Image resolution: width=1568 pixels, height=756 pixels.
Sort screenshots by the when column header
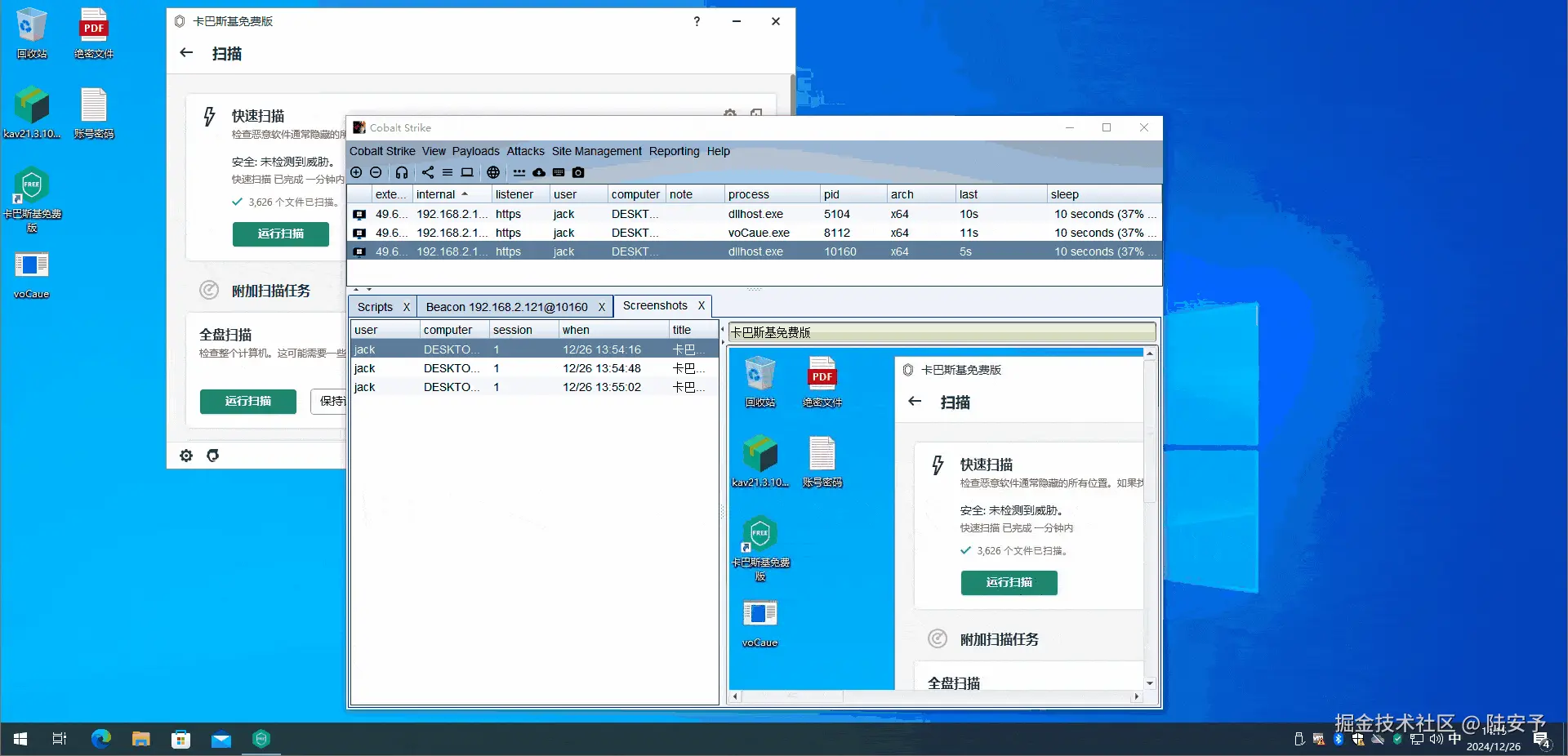pyautogui.click(x=614, y=330)
